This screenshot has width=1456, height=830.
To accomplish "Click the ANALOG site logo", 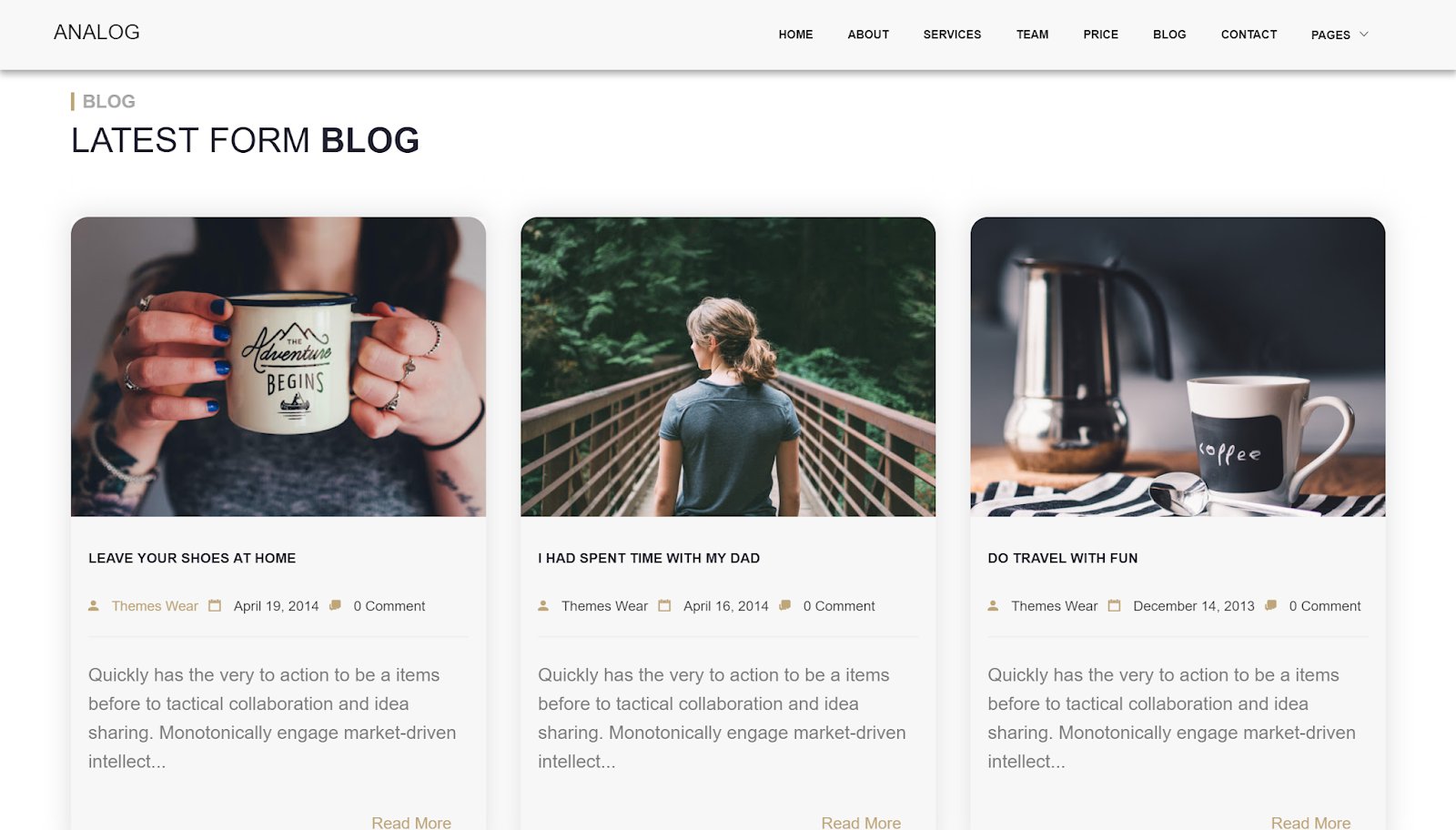I will [x=96, y=33].
